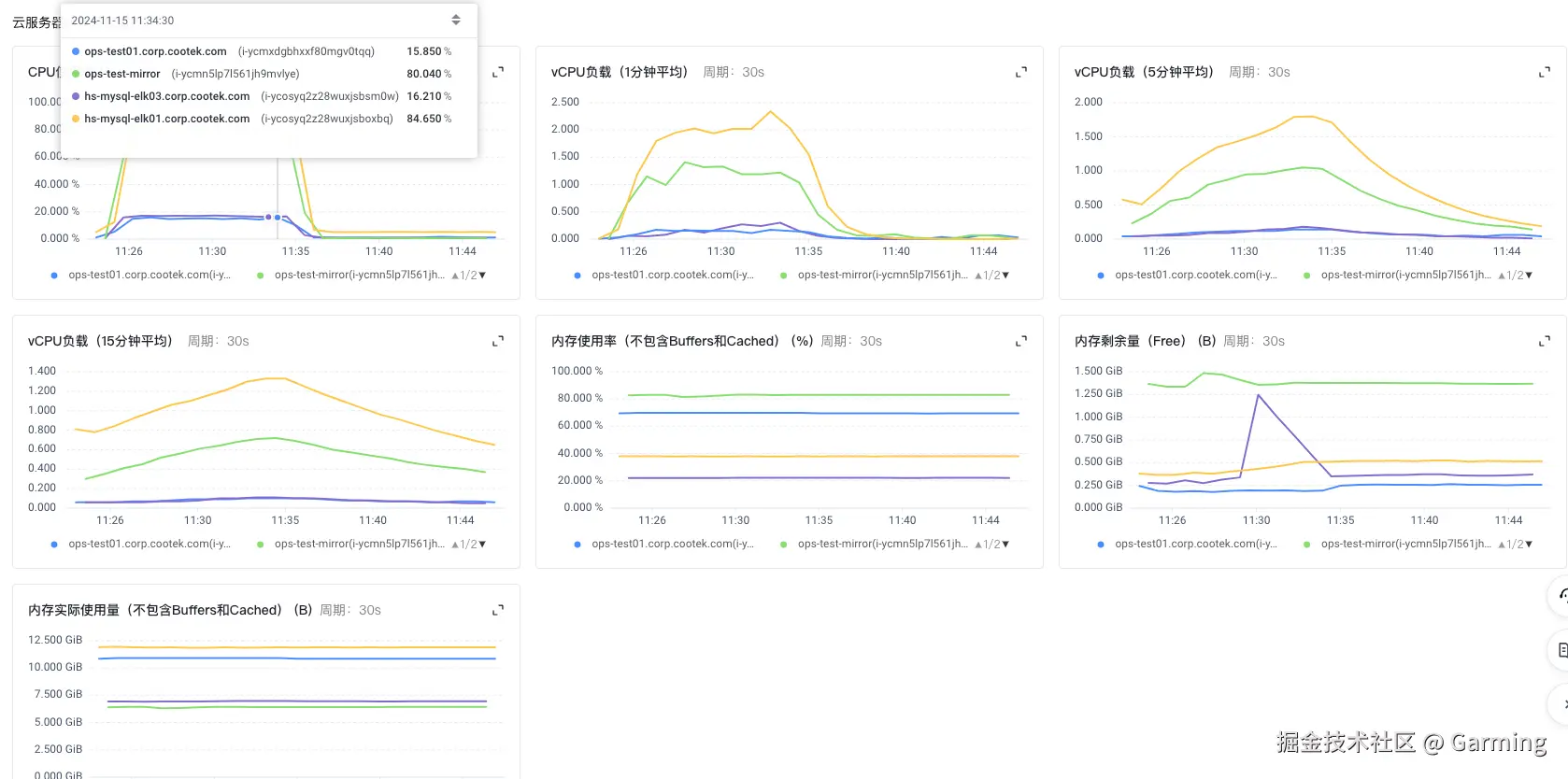Toggle ops-test01 series in 内存剩余量 legend
The width and height of the screenshot is (1568, 779).
click(x=1188, y=544)
